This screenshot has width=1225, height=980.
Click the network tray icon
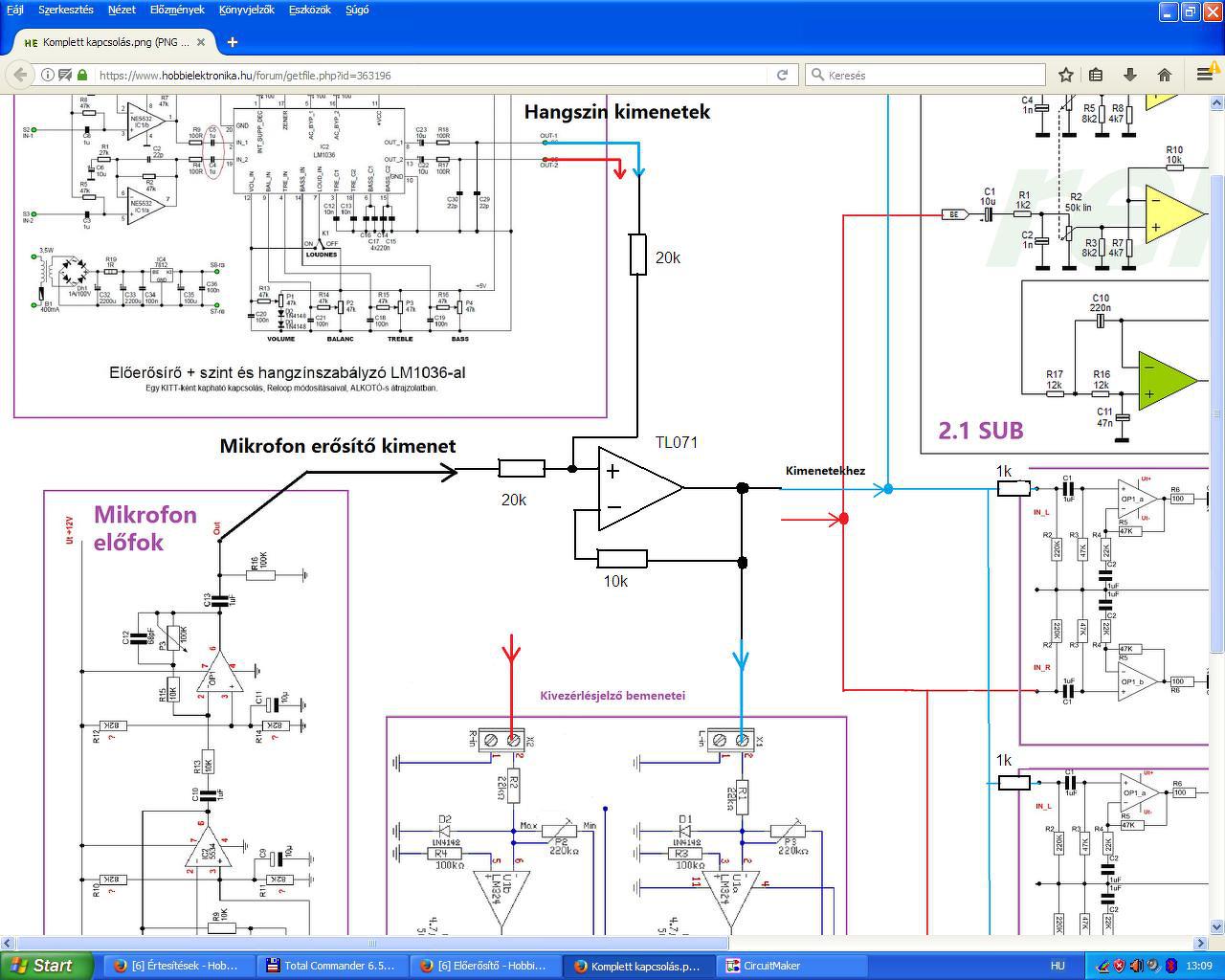[1102, 966]
